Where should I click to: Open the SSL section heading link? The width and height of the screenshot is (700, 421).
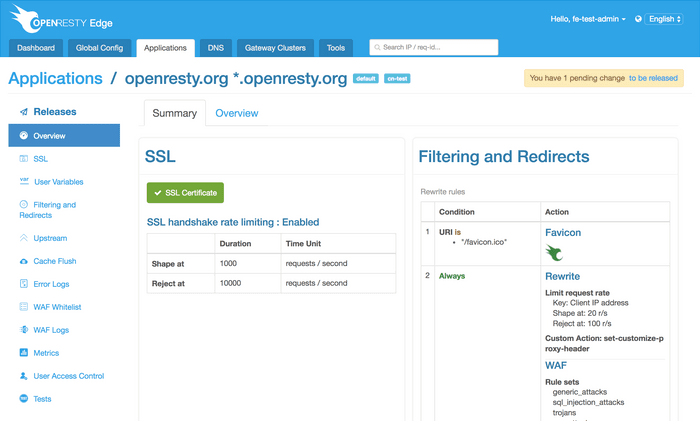[160, 157]
